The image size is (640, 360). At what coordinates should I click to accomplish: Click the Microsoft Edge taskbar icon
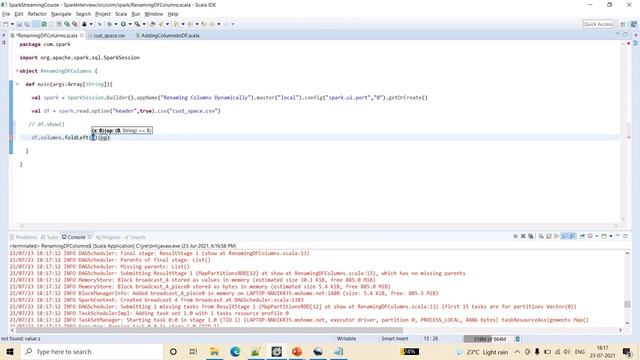tap(235, 351)
